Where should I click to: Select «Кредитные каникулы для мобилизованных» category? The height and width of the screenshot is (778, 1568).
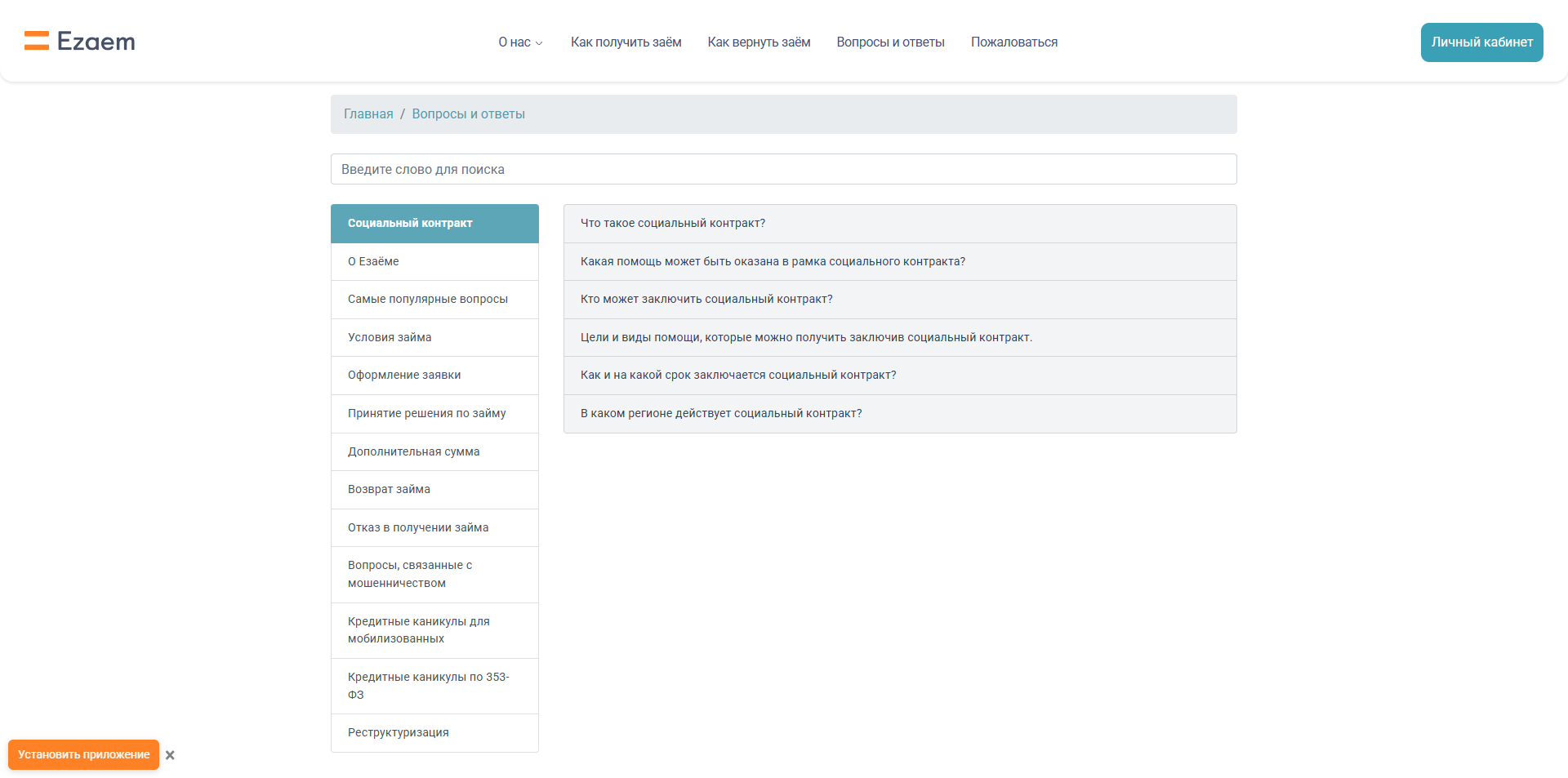419,630
